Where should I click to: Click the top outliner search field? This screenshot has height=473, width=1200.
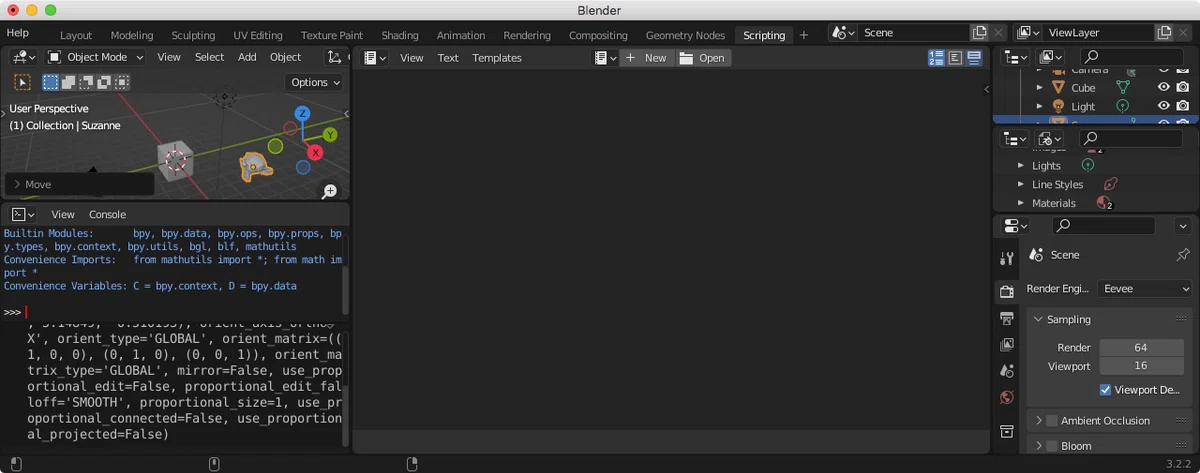coord(1131,57)
